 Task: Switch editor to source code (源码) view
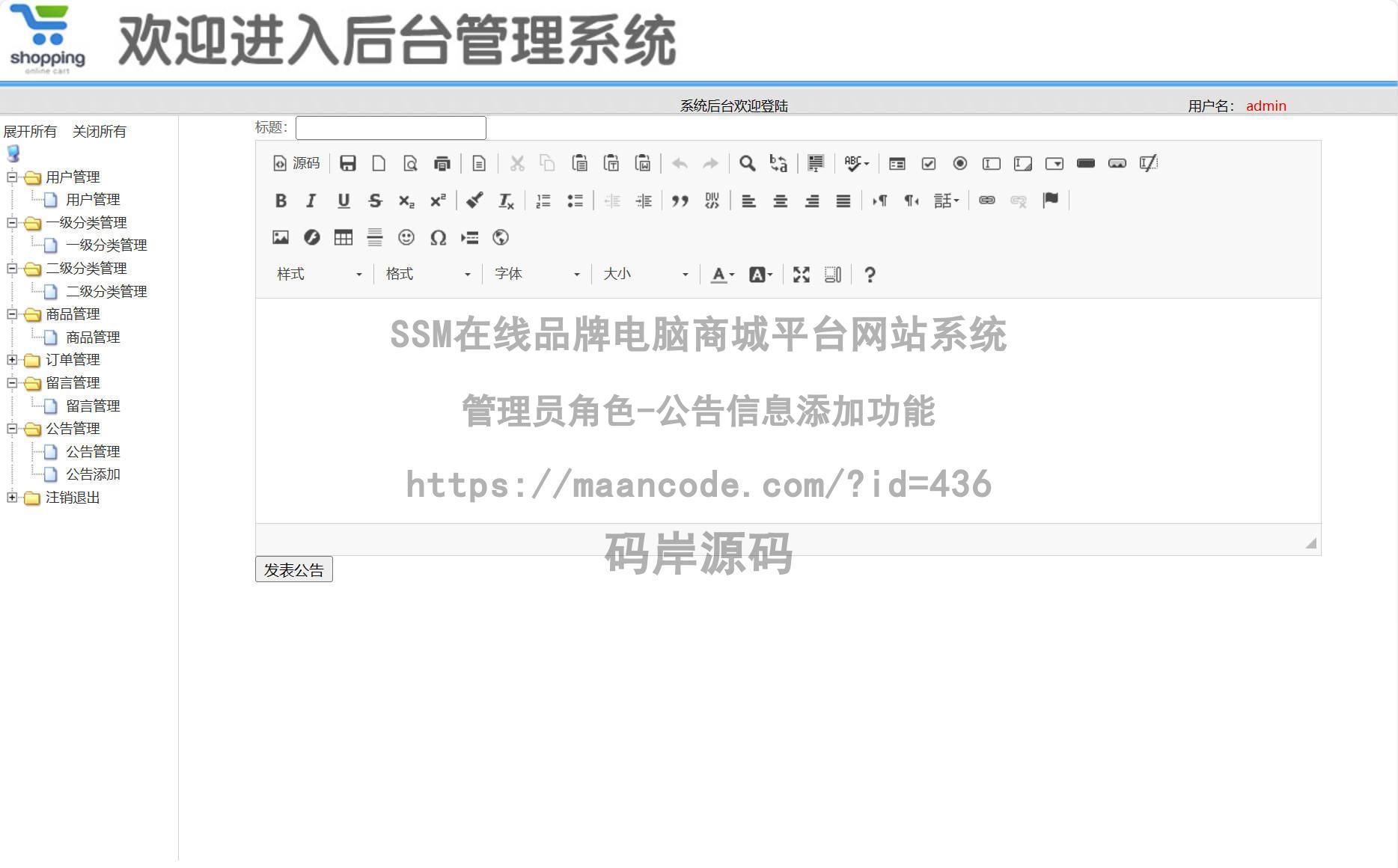(296, 163)
